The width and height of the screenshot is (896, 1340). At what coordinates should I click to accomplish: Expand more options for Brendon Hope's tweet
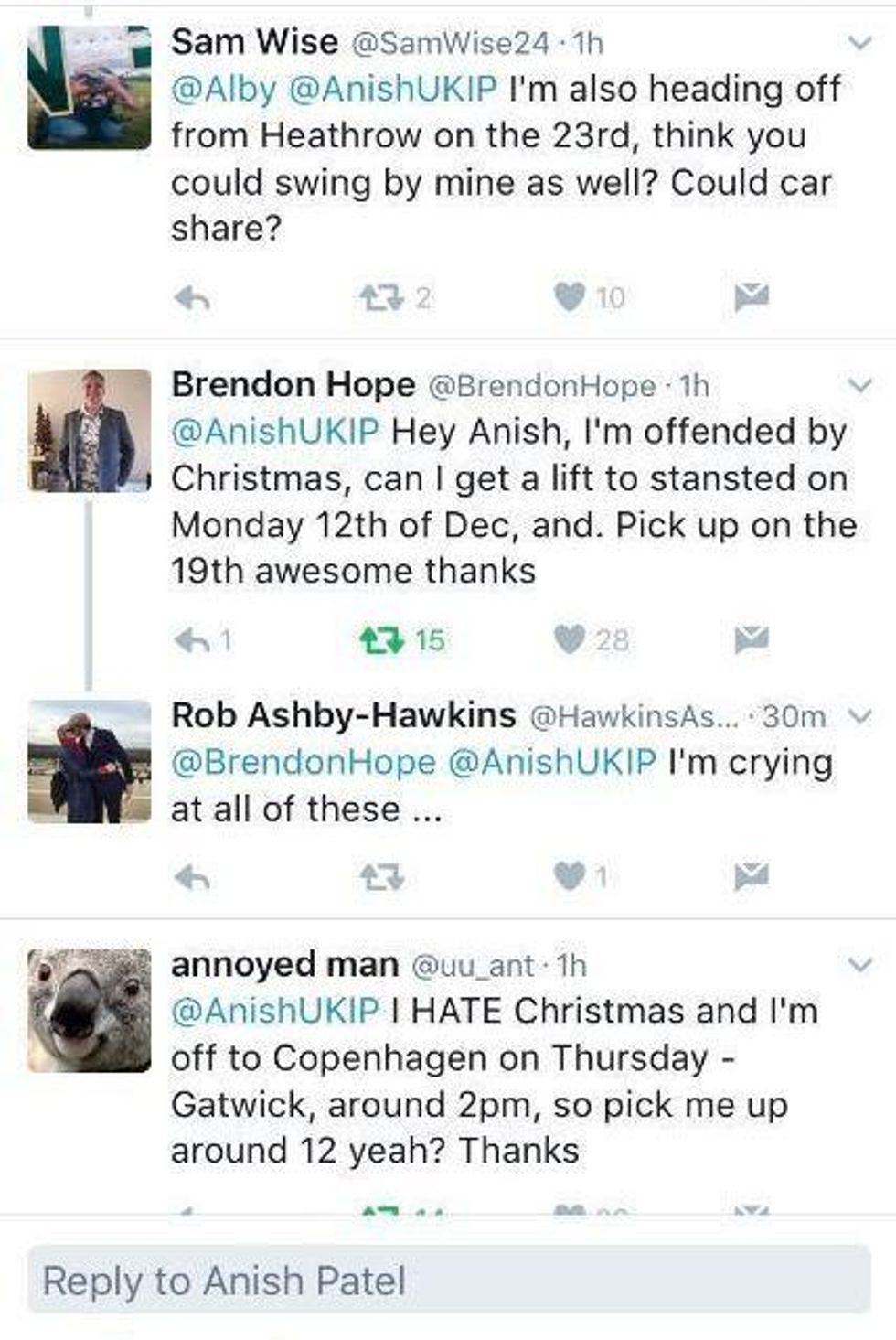coord(859,386)
